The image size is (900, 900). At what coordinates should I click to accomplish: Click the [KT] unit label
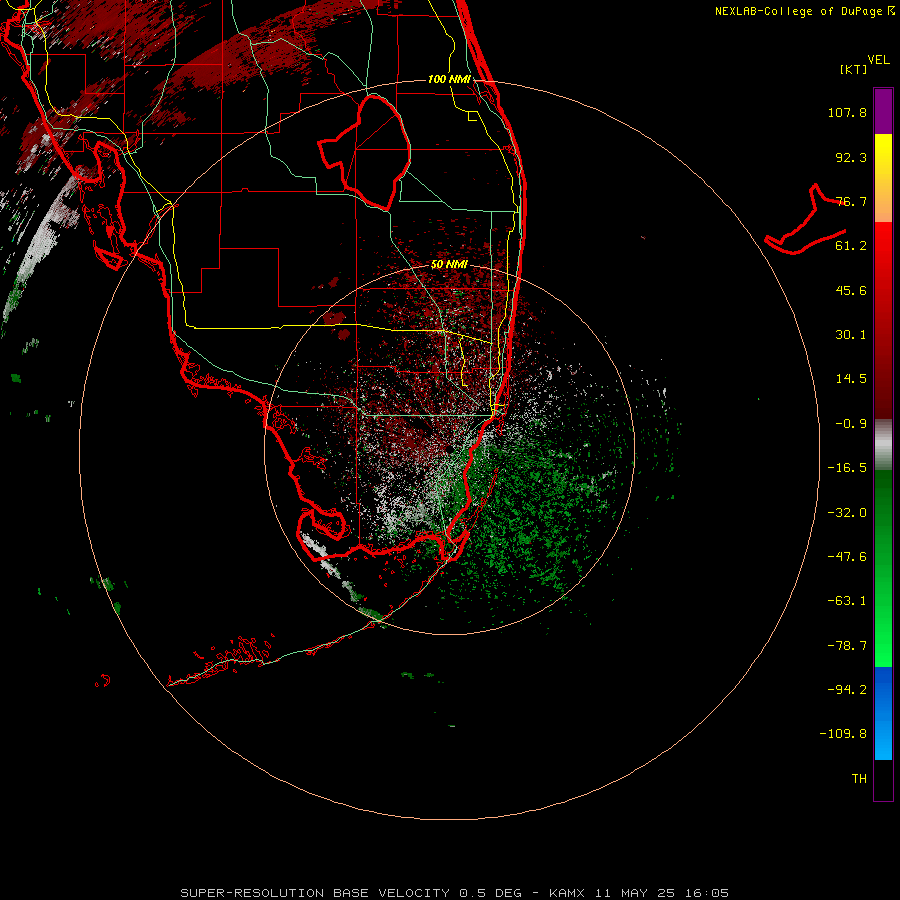pos(853,69)
